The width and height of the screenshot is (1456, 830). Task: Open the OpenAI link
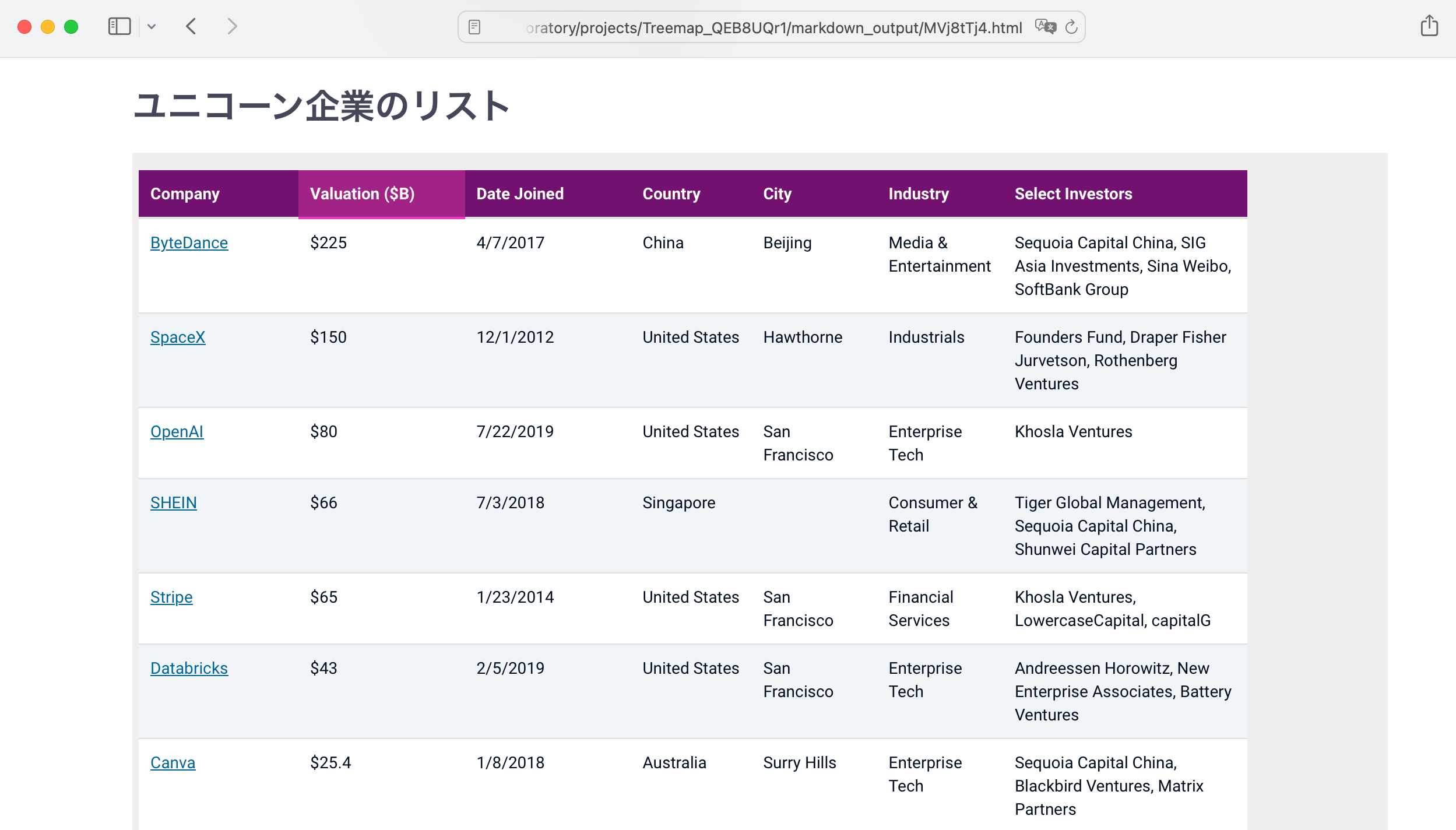[x=177, y=432]
